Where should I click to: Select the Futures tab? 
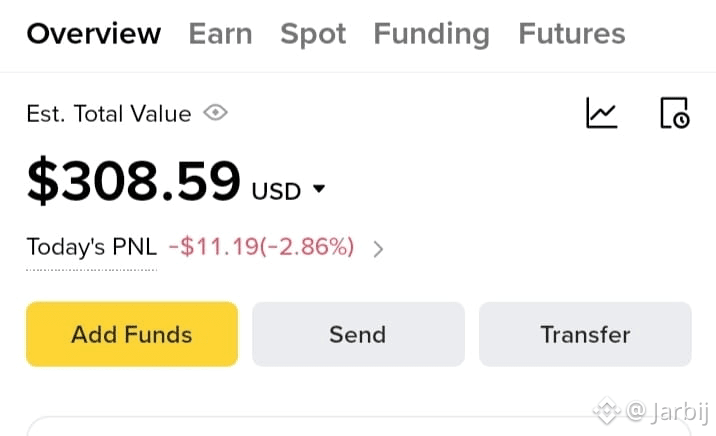572,34
